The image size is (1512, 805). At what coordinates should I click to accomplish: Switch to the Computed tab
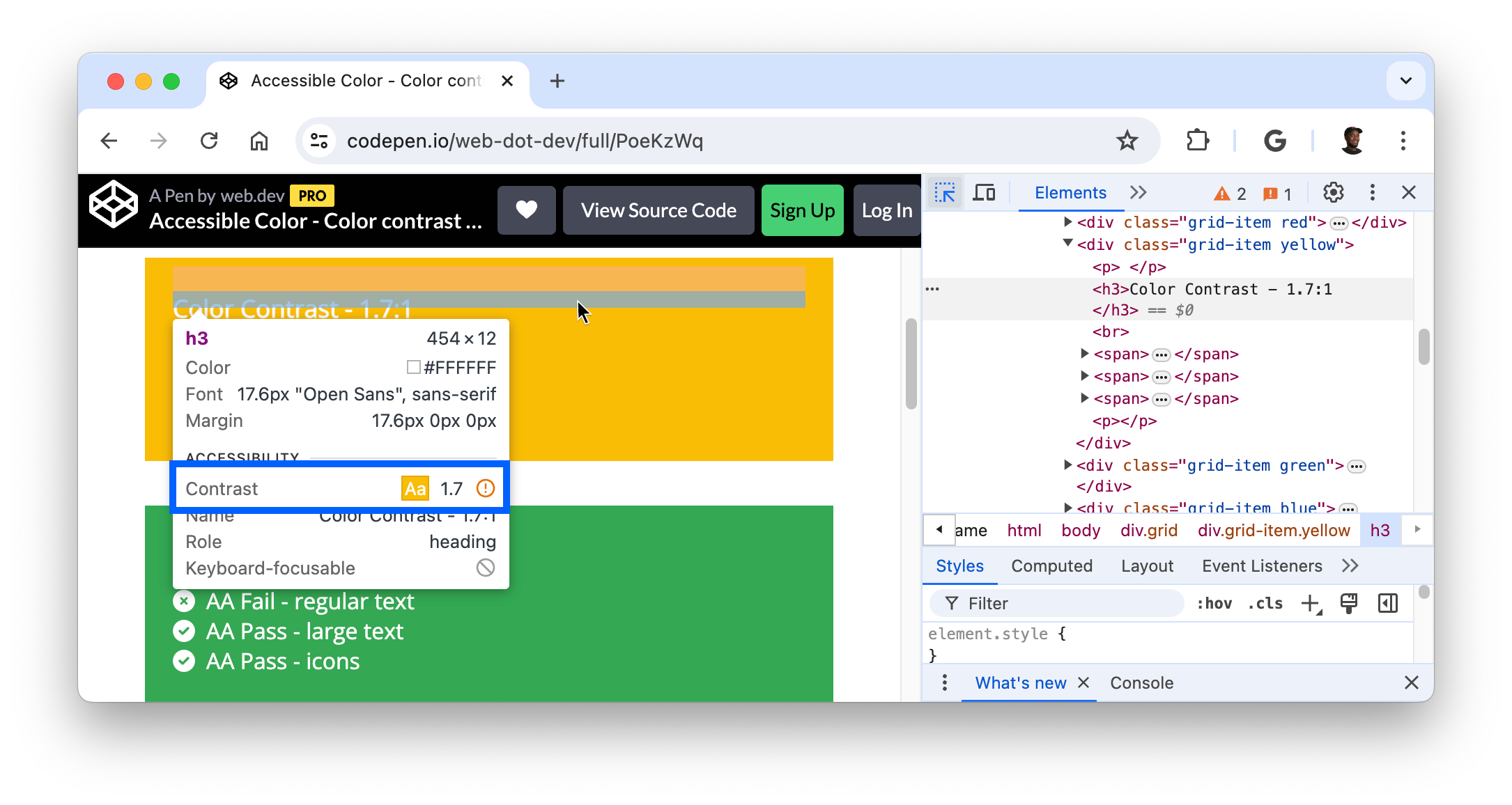click(x=1052, y=565)
